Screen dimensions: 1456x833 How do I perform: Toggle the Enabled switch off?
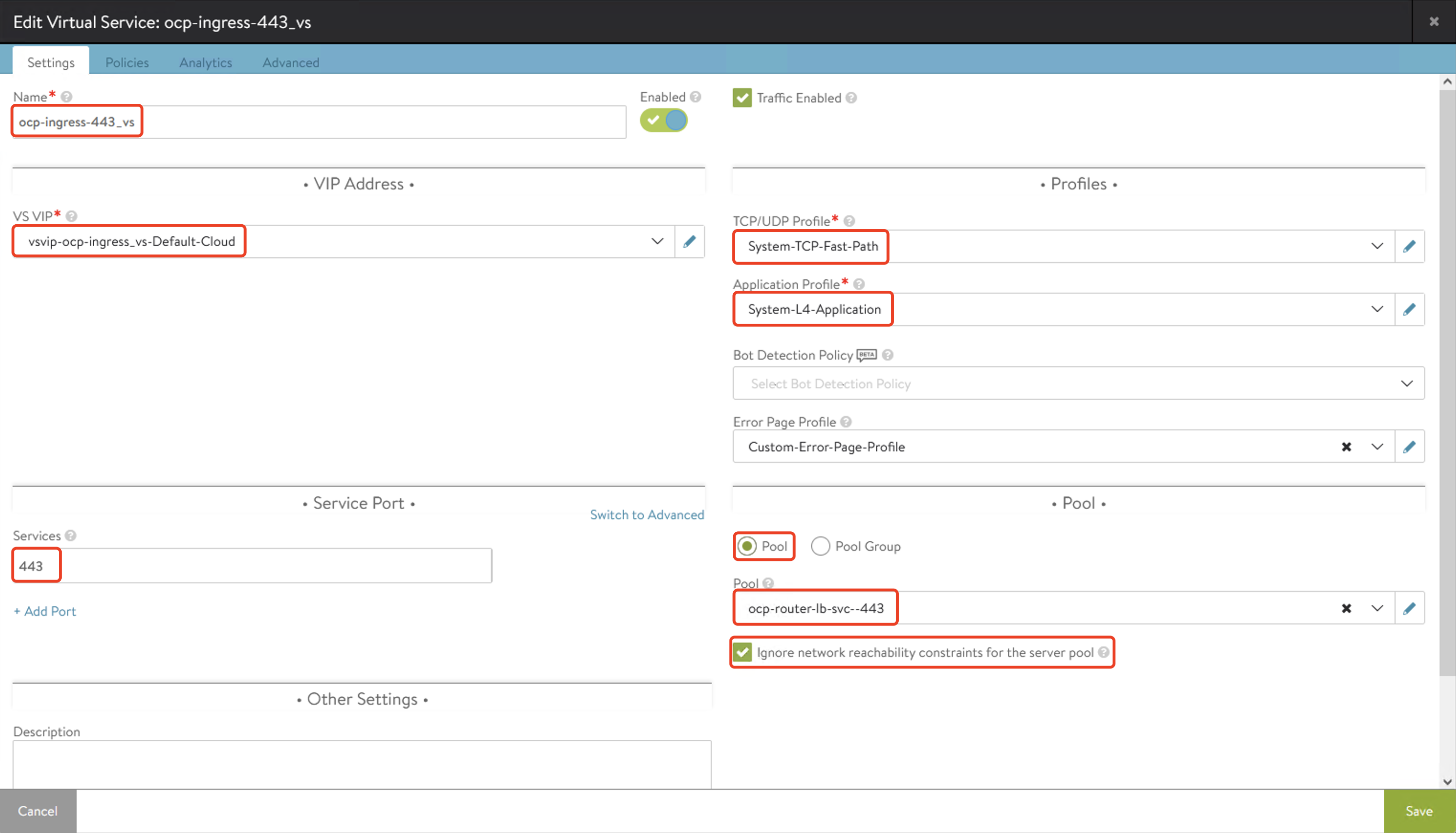point(663,121)
